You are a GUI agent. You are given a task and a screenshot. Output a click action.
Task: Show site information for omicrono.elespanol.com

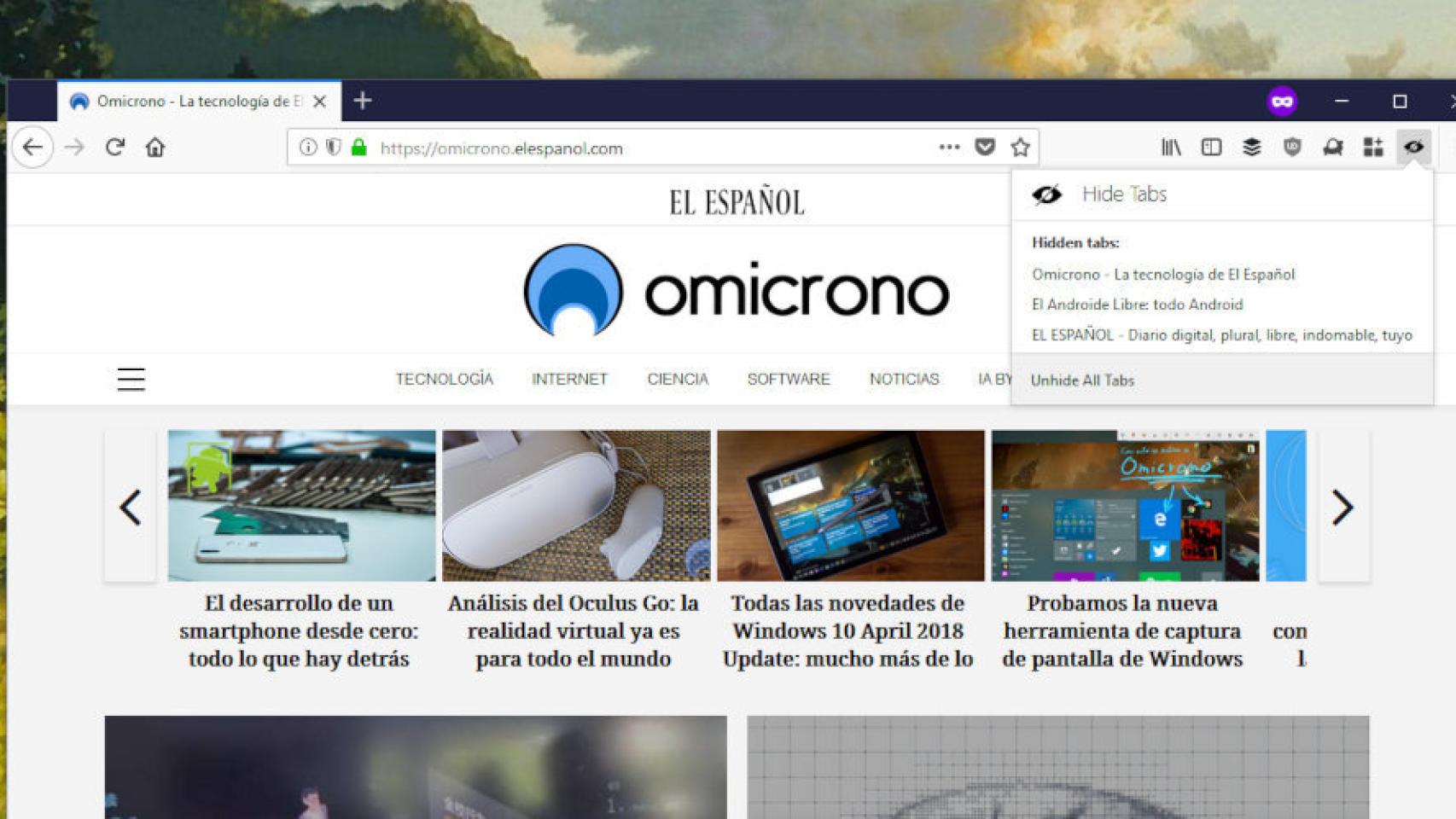click(x=308, y=148)
